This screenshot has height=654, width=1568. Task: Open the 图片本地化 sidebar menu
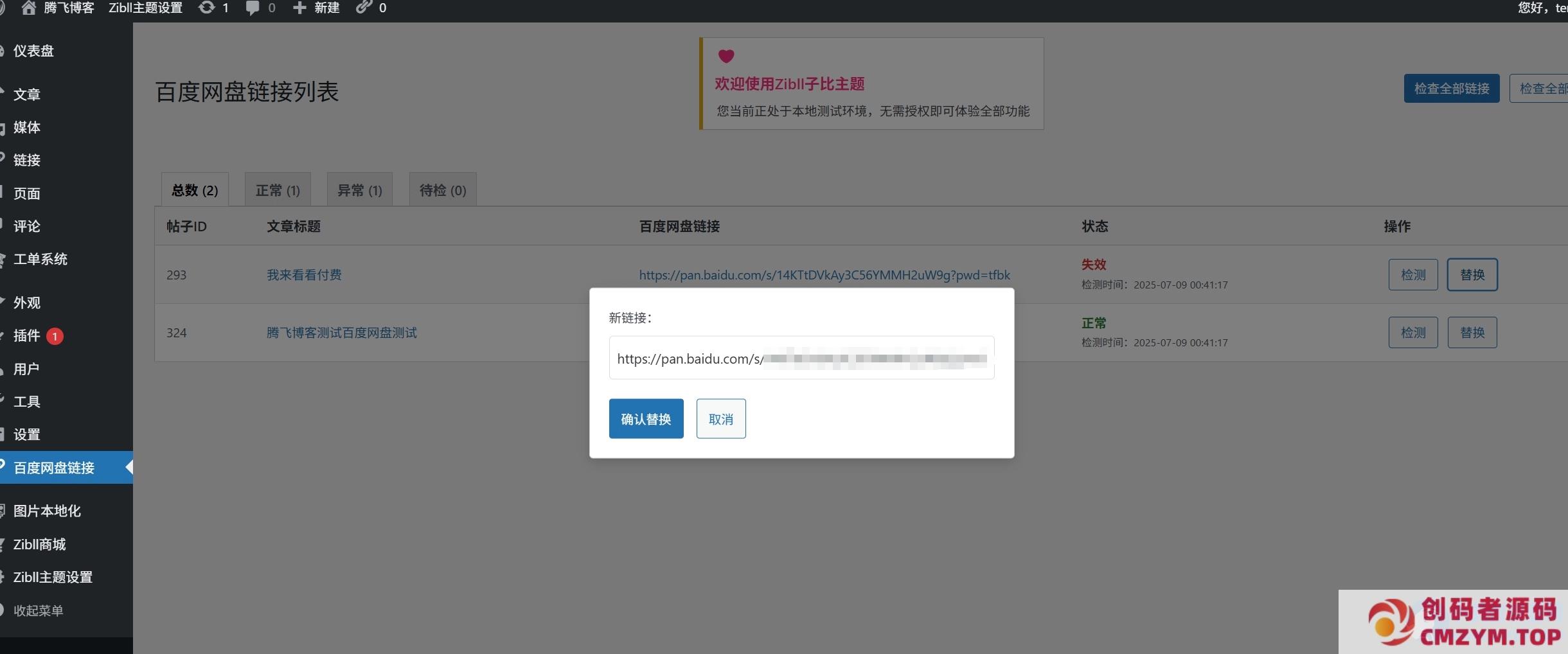[47, 511]
